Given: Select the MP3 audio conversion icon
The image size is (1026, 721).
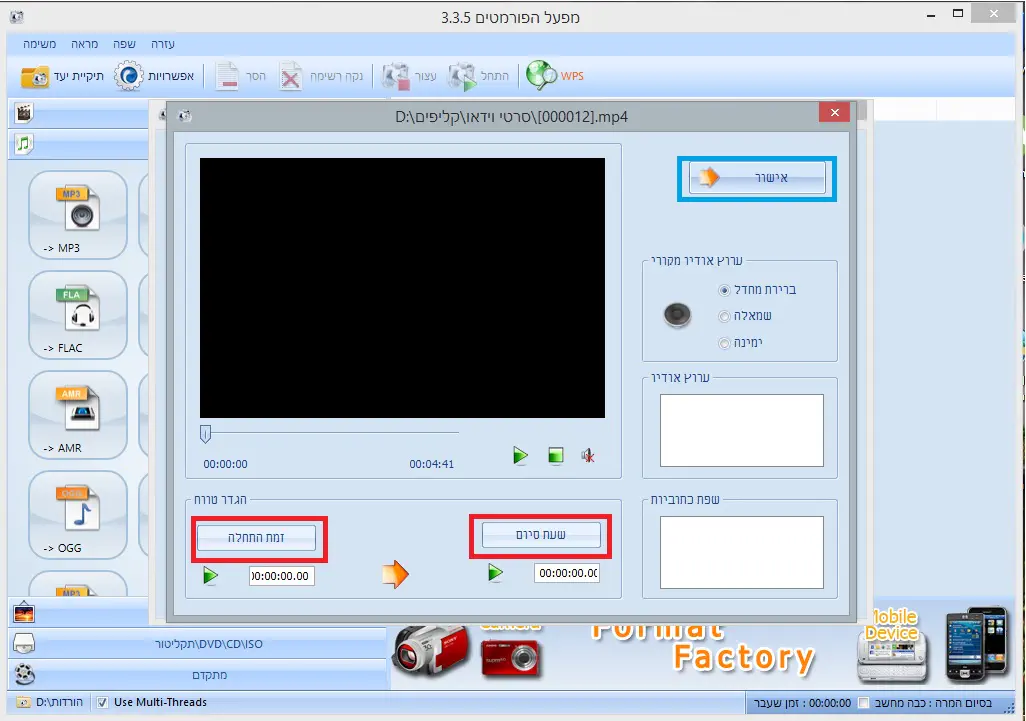Looking at the screenshot, I should click(77, 213).
